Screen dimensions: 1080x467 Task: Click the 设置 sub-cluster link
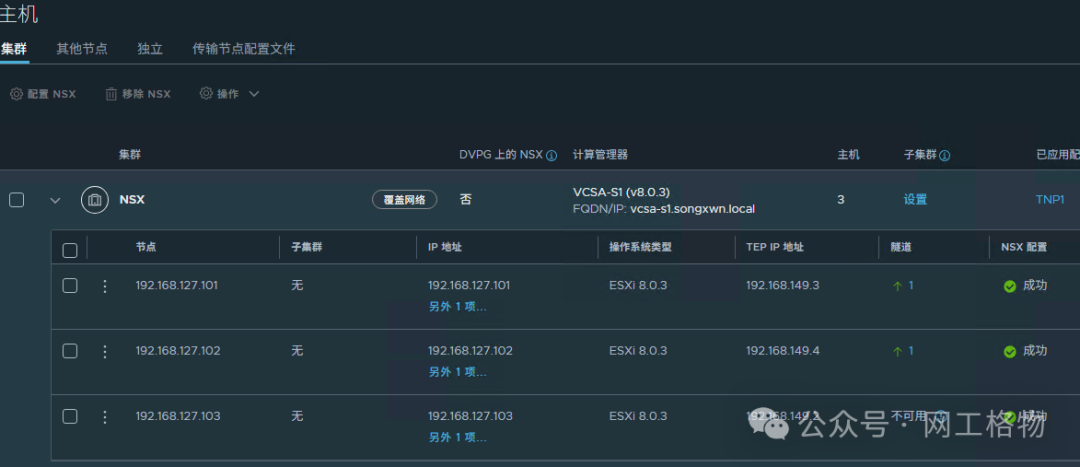point(915,200)
